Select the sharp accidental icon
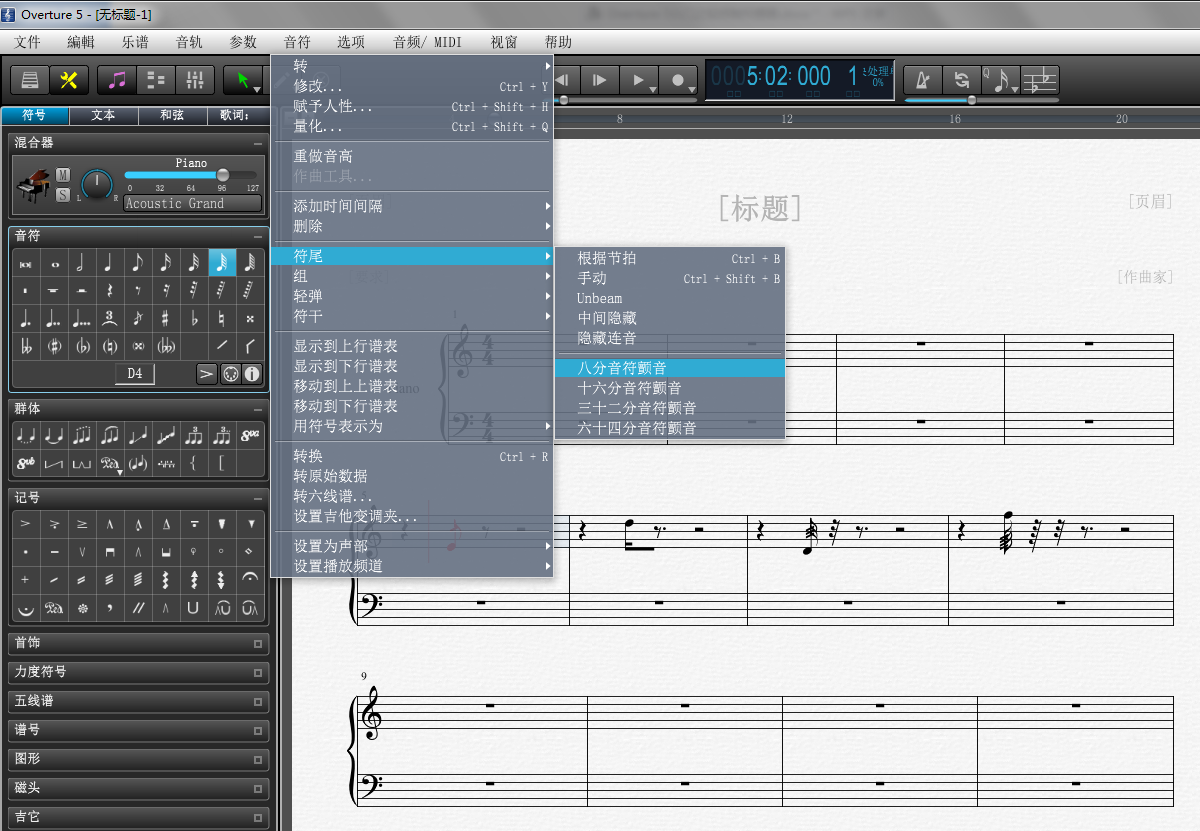 166,318
